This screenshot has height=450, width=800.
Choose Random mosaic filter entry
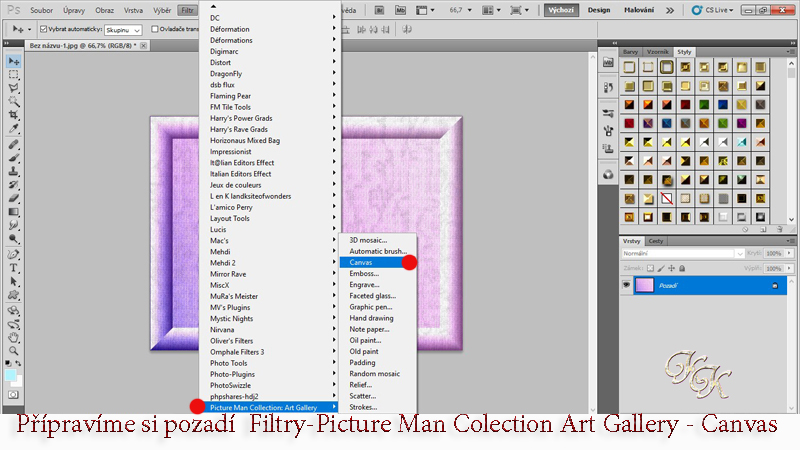[x=378, y=373]
